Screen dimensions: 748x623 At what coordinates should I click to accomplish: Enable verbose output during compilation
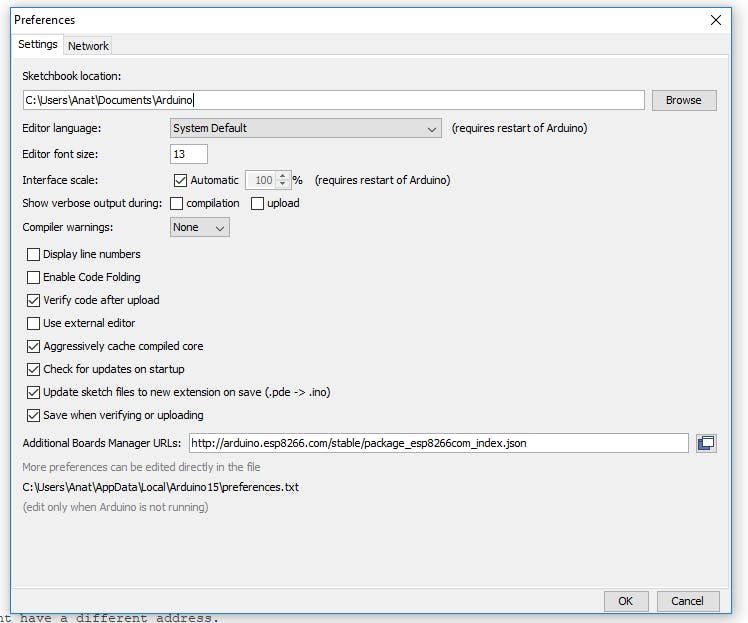pyautogui.click(x=177, y=204)
